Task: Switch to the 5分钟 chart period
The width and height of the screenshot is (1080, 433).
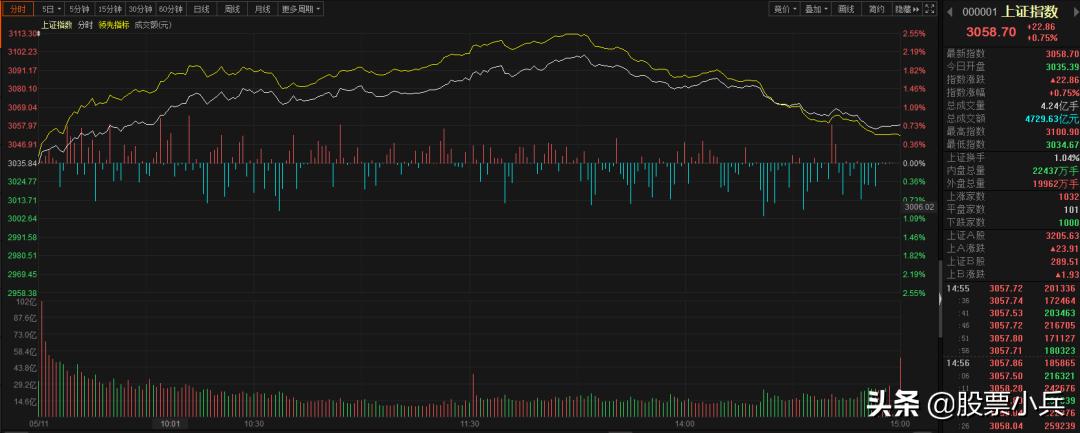Action: point(79,9)
